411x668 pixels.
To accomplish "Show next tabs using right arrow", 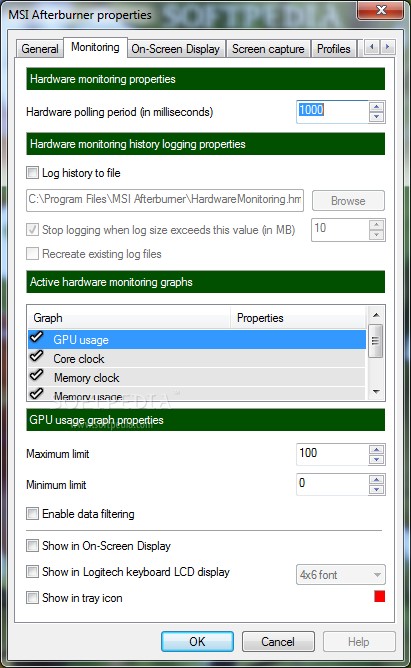I will [x=388, y=47].
